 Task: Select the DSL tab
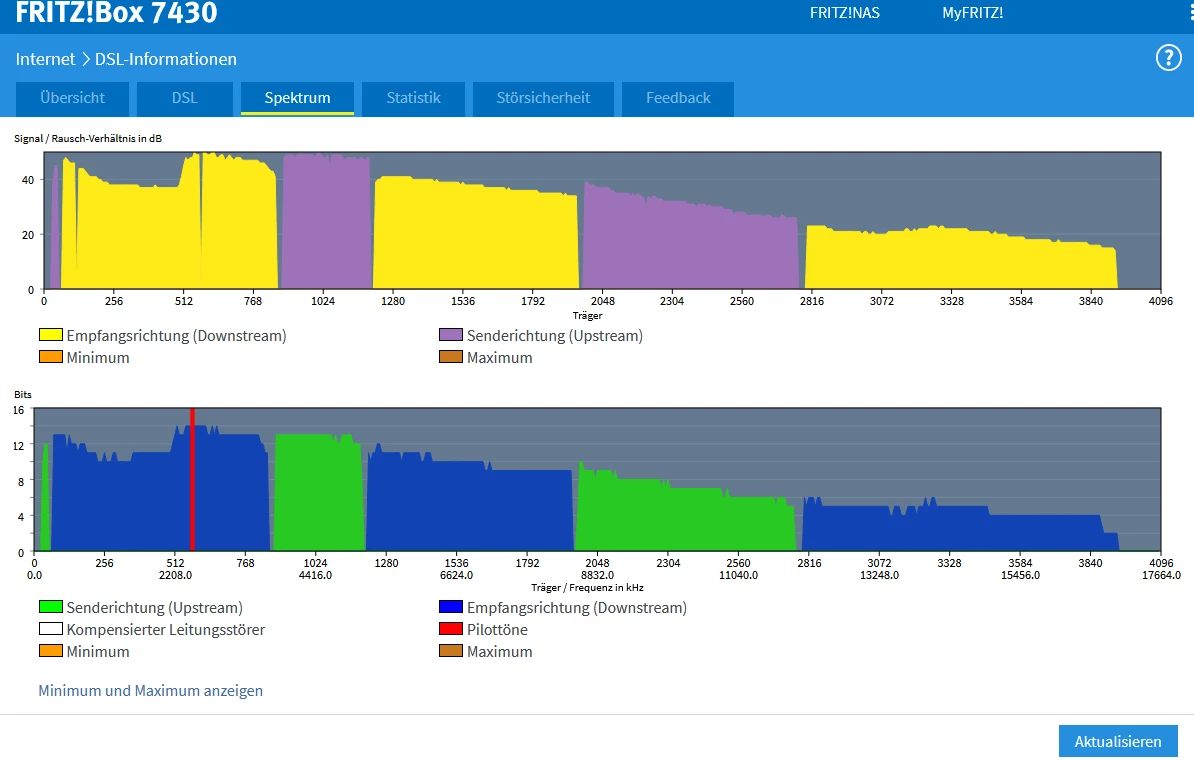[x=184, y=98]
